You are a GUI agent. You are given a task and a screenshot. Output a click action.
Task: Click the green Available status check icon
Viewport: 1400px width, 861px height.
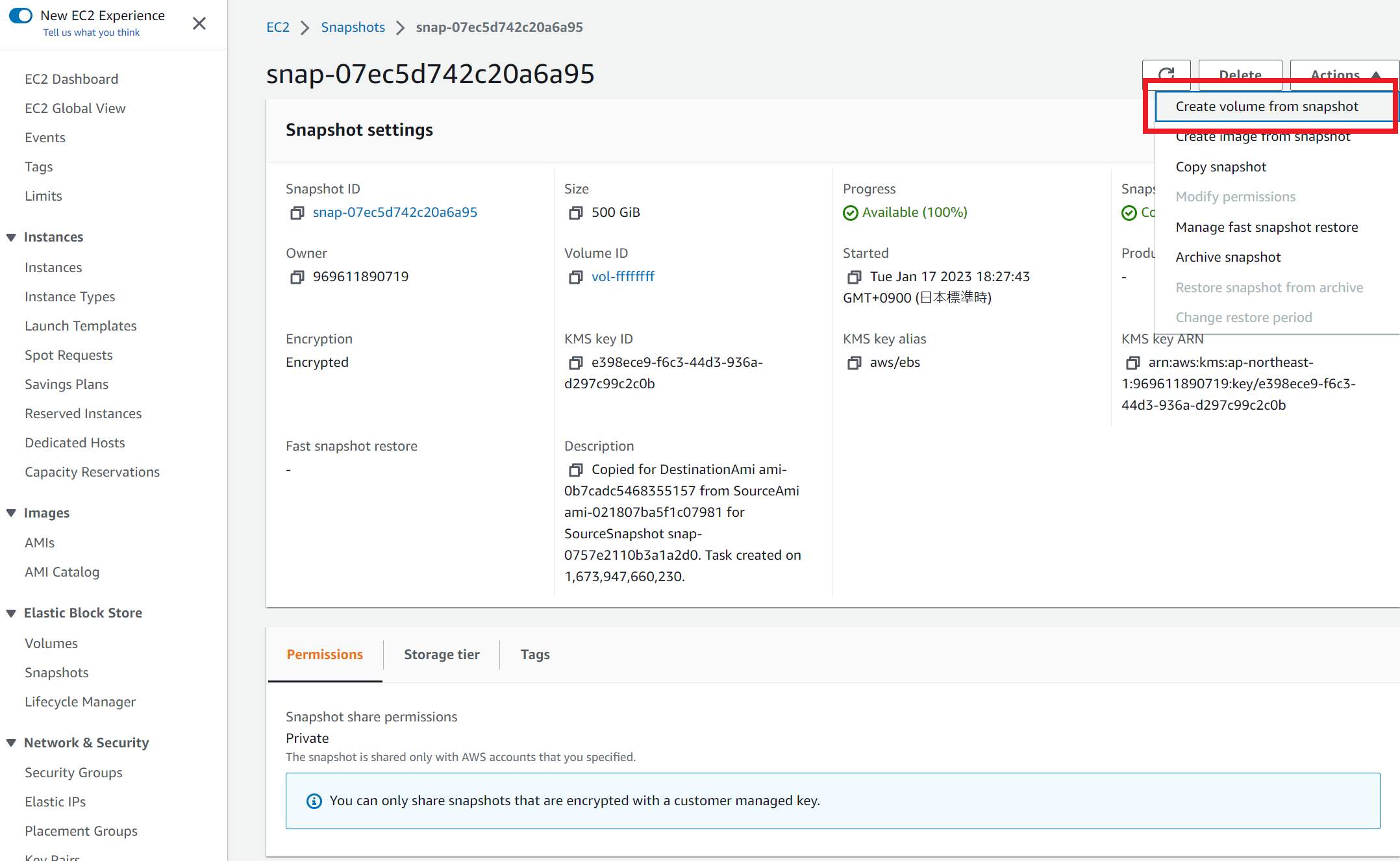(850, 213)
